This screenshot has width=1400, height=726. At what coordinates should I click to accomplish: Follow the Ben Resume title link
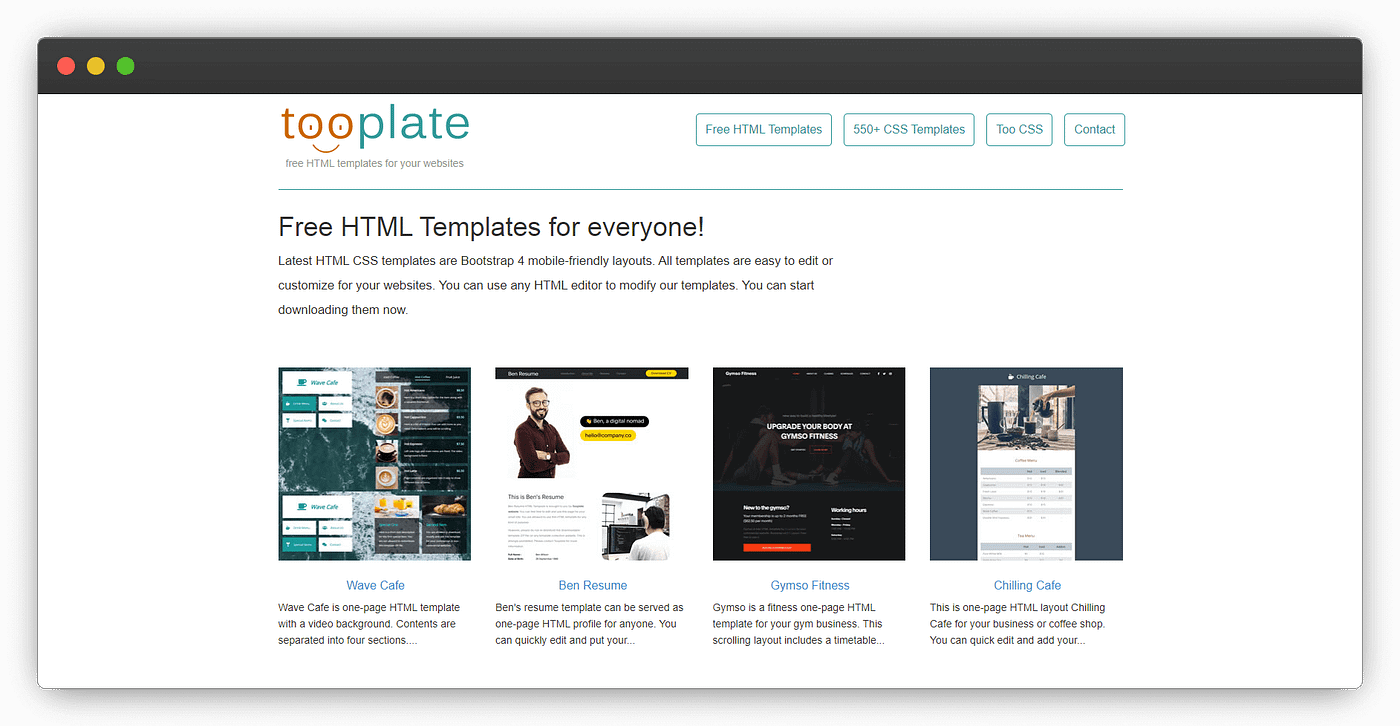[x=593, y=585]
